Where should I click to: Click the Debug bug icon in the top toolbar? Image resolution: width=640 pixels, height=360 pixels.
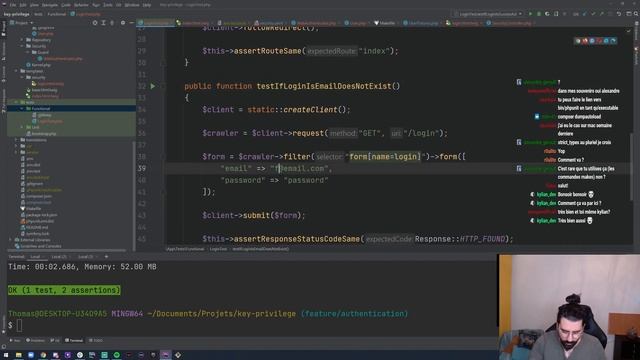(539, 14)
